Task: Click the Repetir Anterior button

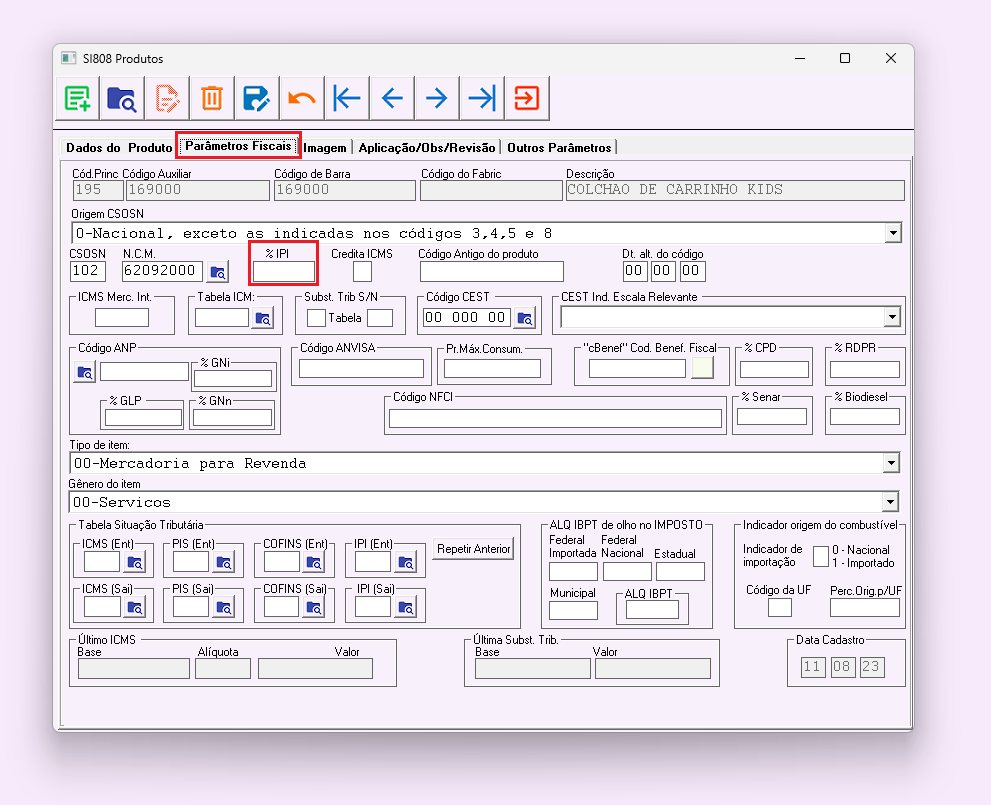Action: pyautogui.click(x=473, y=549)
